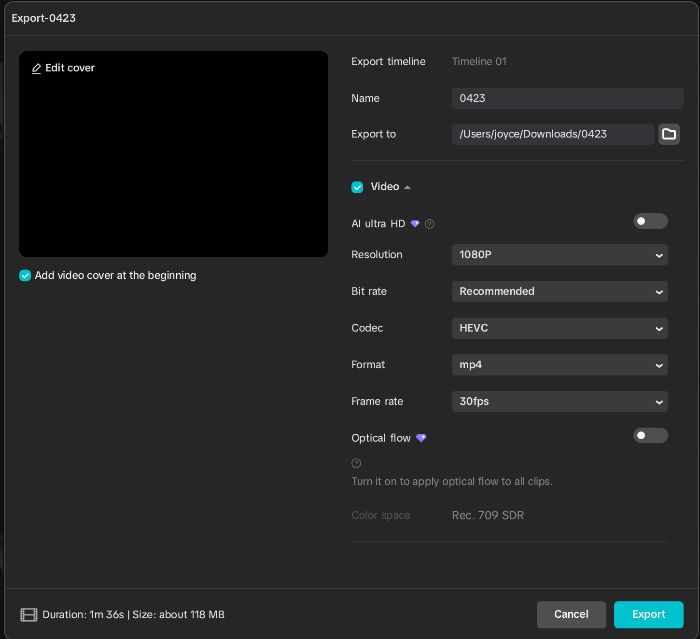Viewport: 700px width, 639px height.
Task: Click the pencil icon on Edit cover
Action: pyautogui.click(x=37, y=68)
